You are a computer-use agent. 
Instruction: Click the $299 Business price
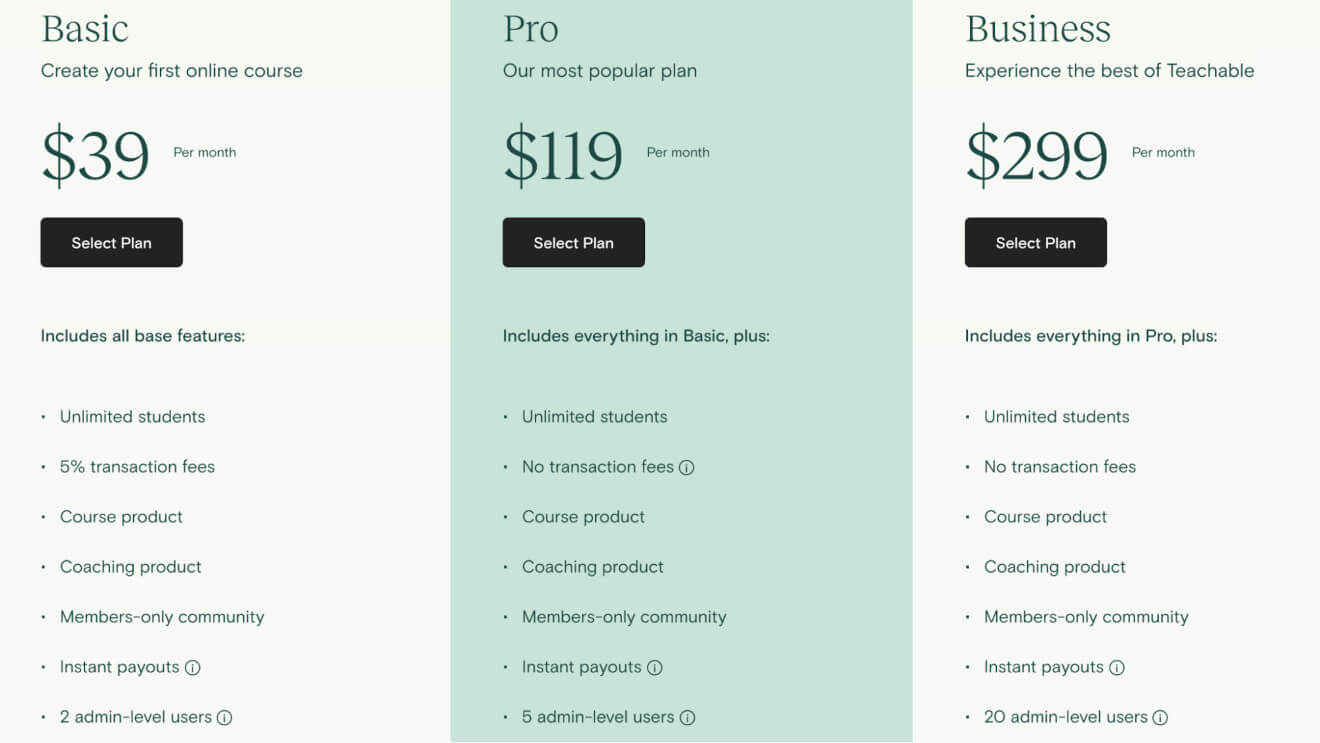pos(1036,155)
